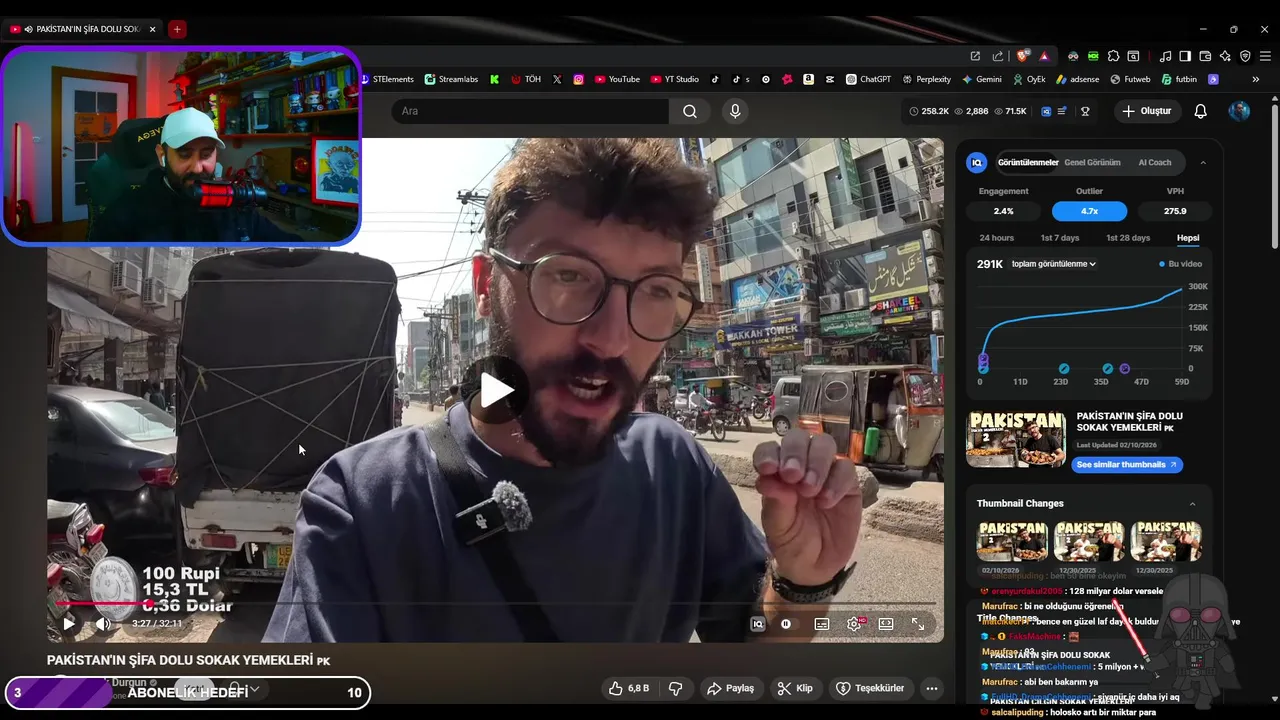
Task: Click the share page icon in address bar
Action: [997, 56]
